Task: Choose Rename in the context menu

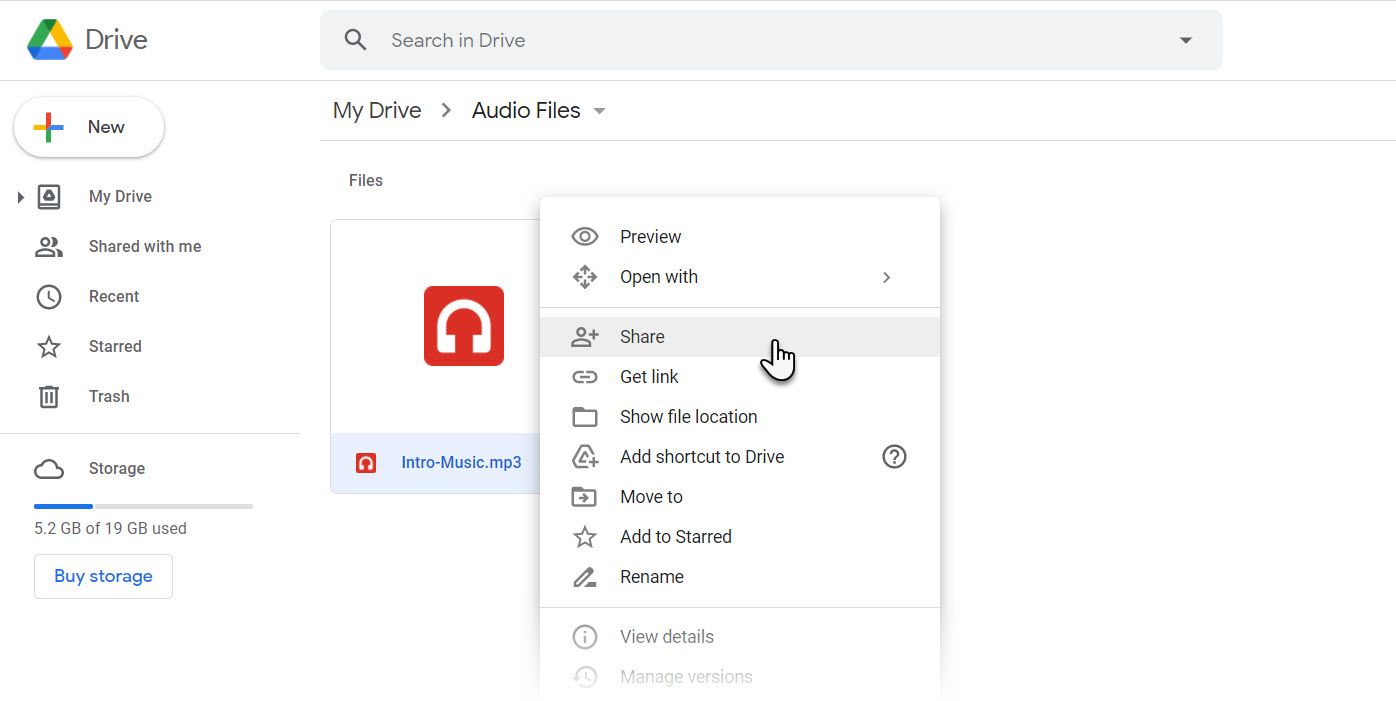Action: (x=652, y=576)
